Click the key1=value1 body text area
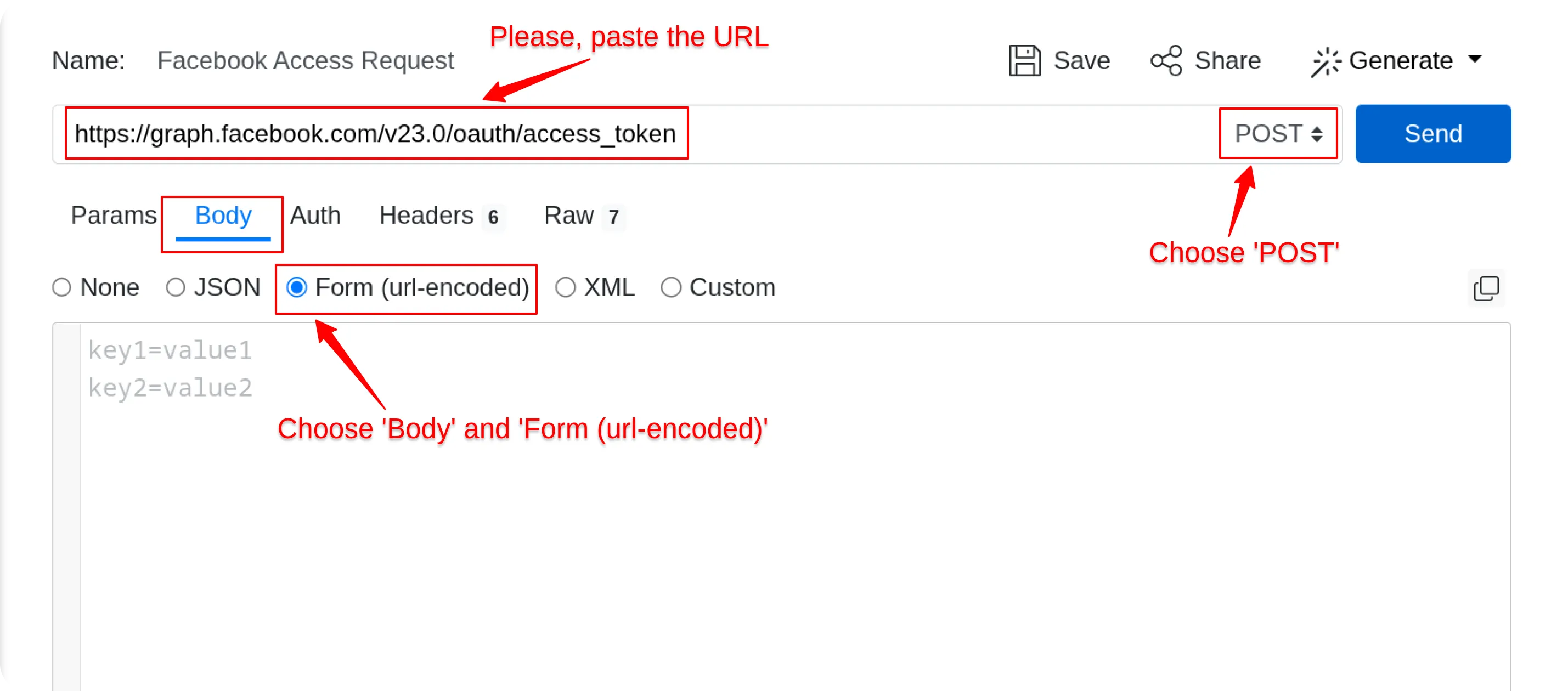The image size is (1568, 691). click(171, 350)
